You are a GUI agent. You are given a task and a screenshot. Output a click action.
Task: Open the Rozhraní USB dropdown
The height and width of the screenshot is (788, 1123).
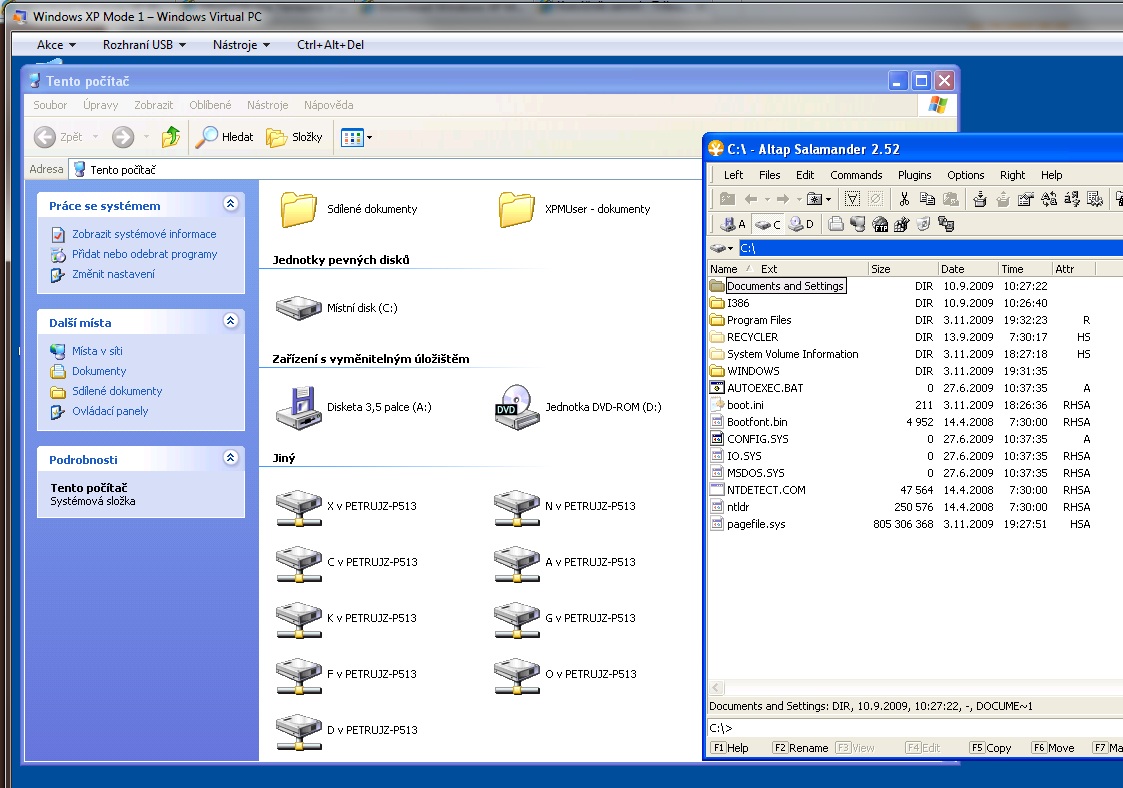(145, 44)
